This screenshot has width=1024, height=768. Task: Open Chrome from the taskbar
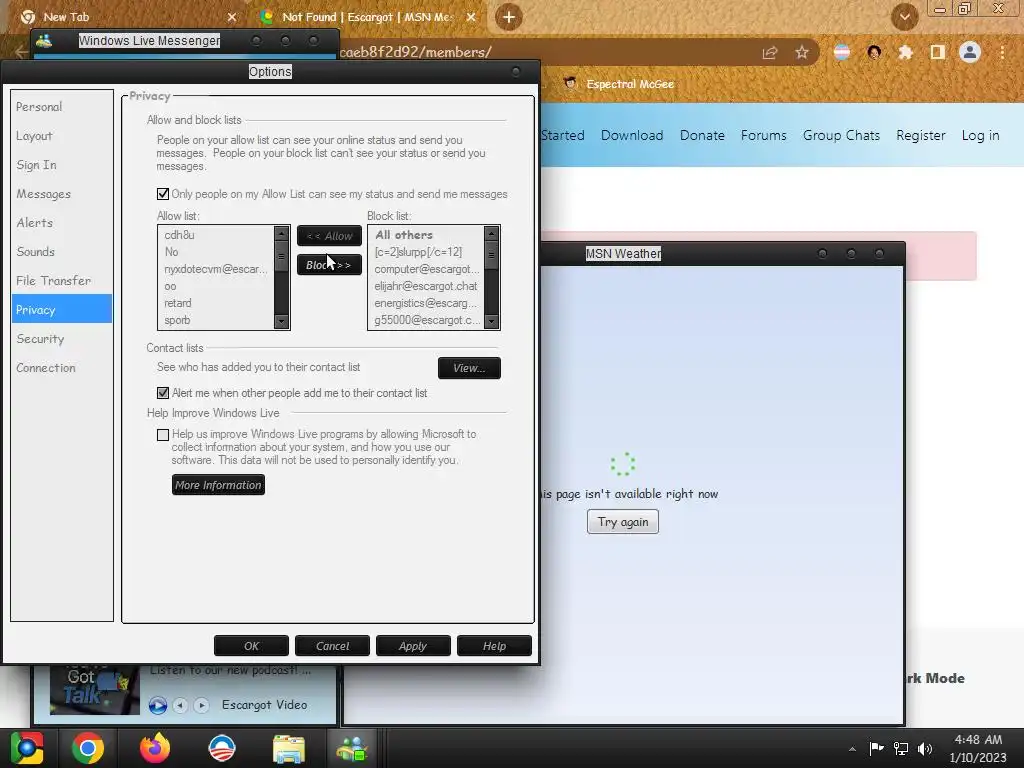88,748
